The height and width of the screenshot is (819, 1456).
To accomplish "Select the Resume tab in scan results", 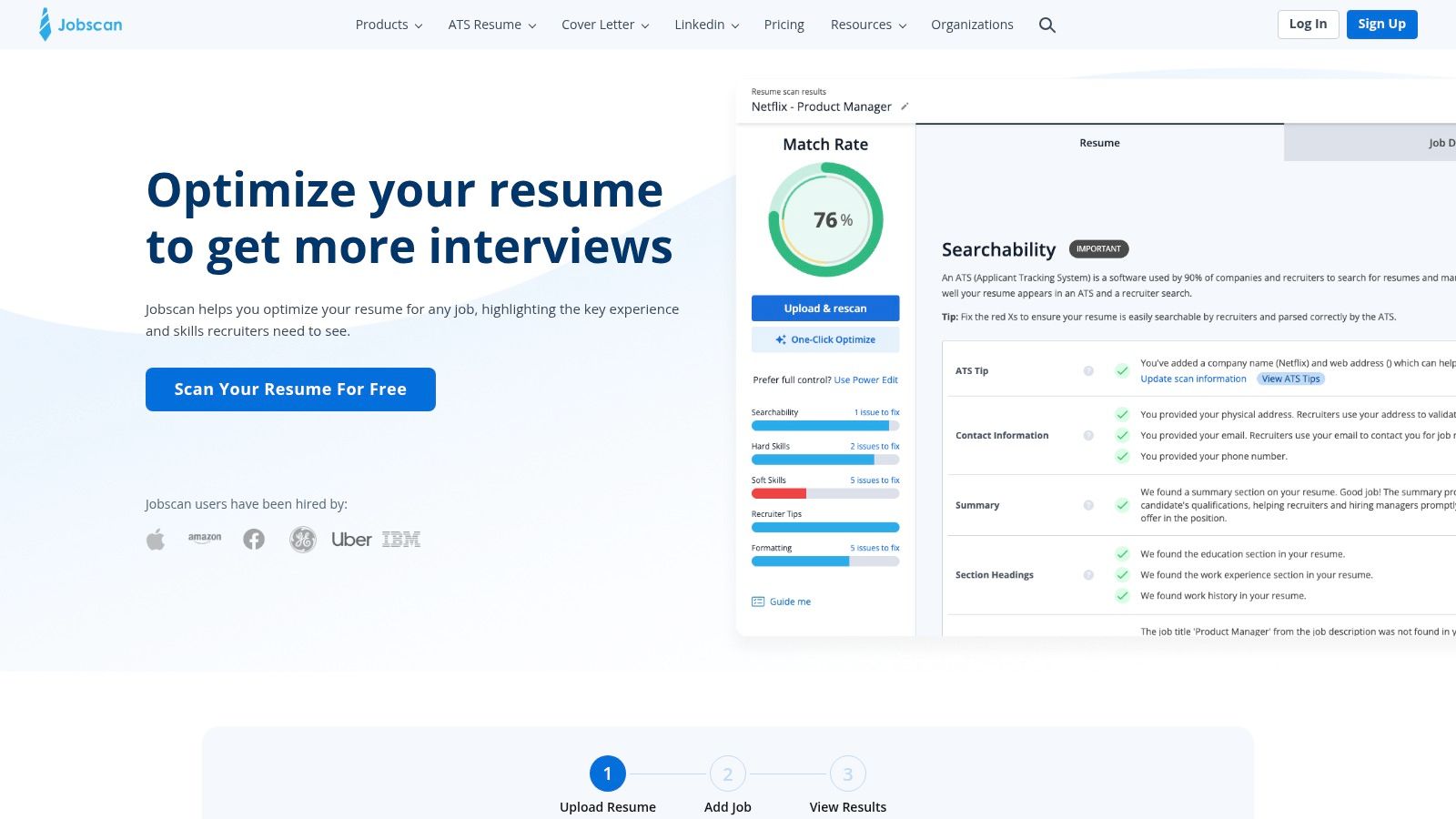I will point(1099,143).
